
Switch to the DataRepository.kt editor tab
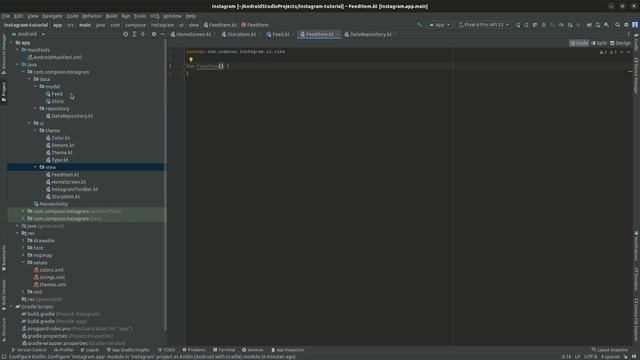point(371,34)
